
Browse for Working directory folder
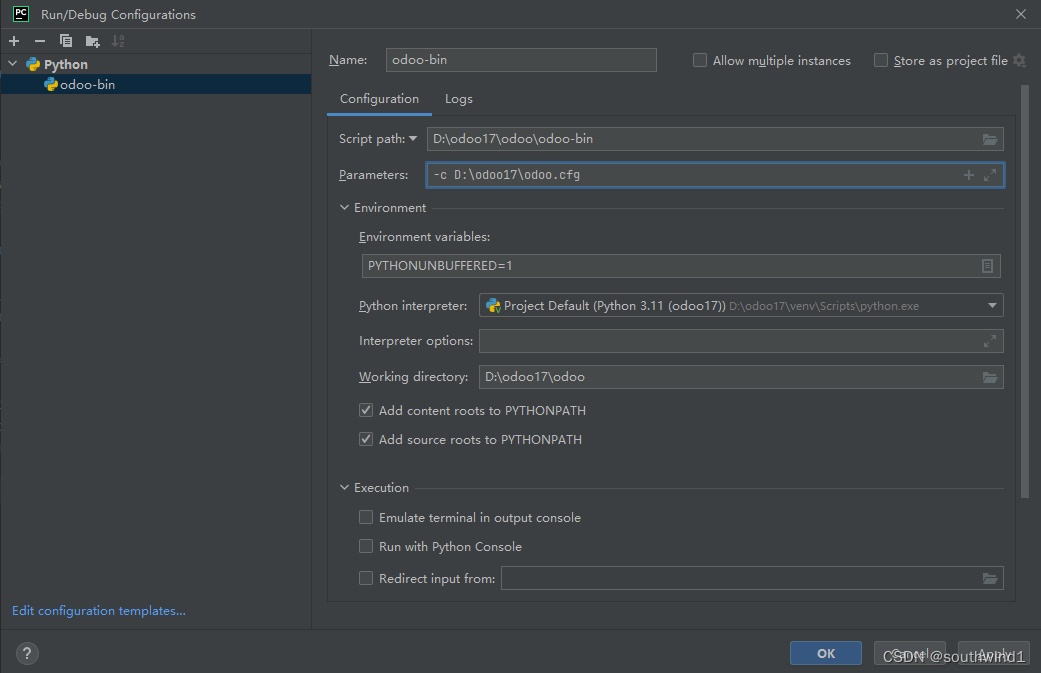pyautogui.click(x=990, y=377)
